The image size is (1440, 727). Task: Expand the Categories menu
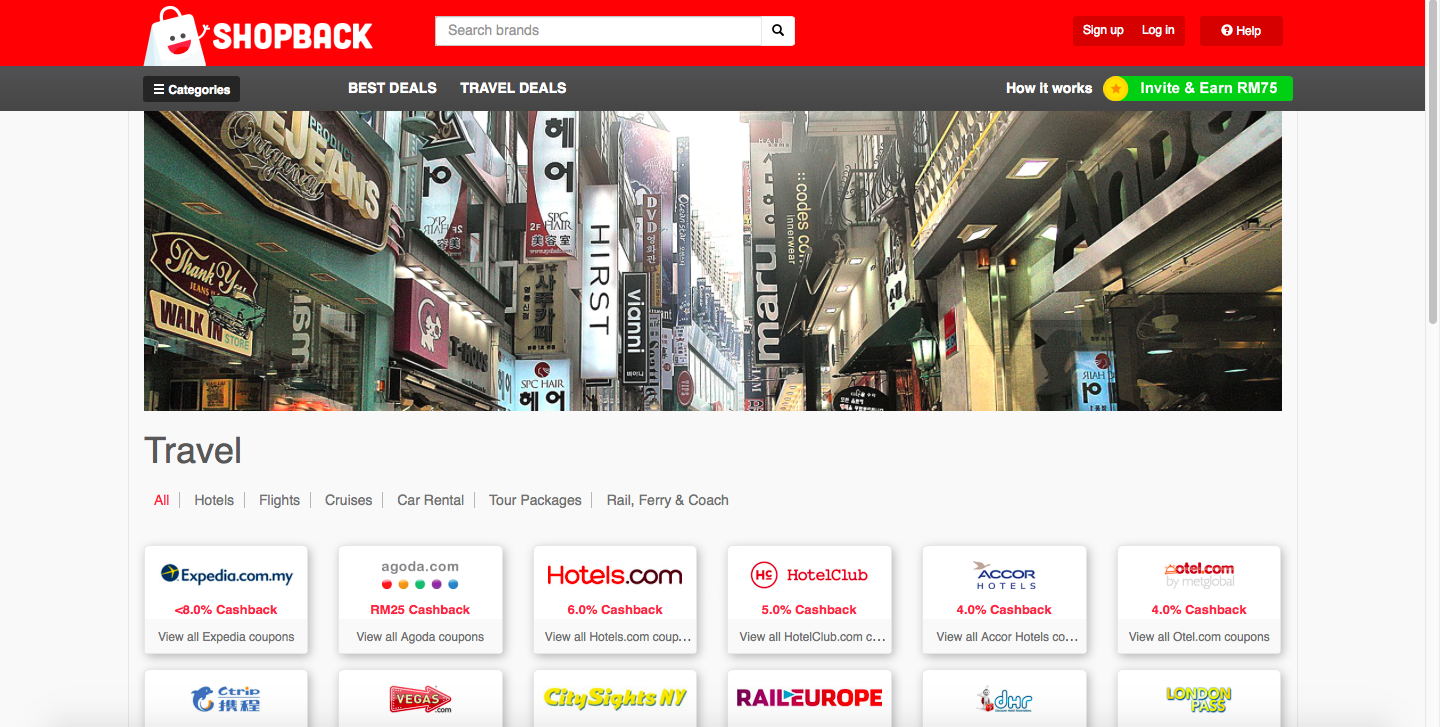(191, 89)
